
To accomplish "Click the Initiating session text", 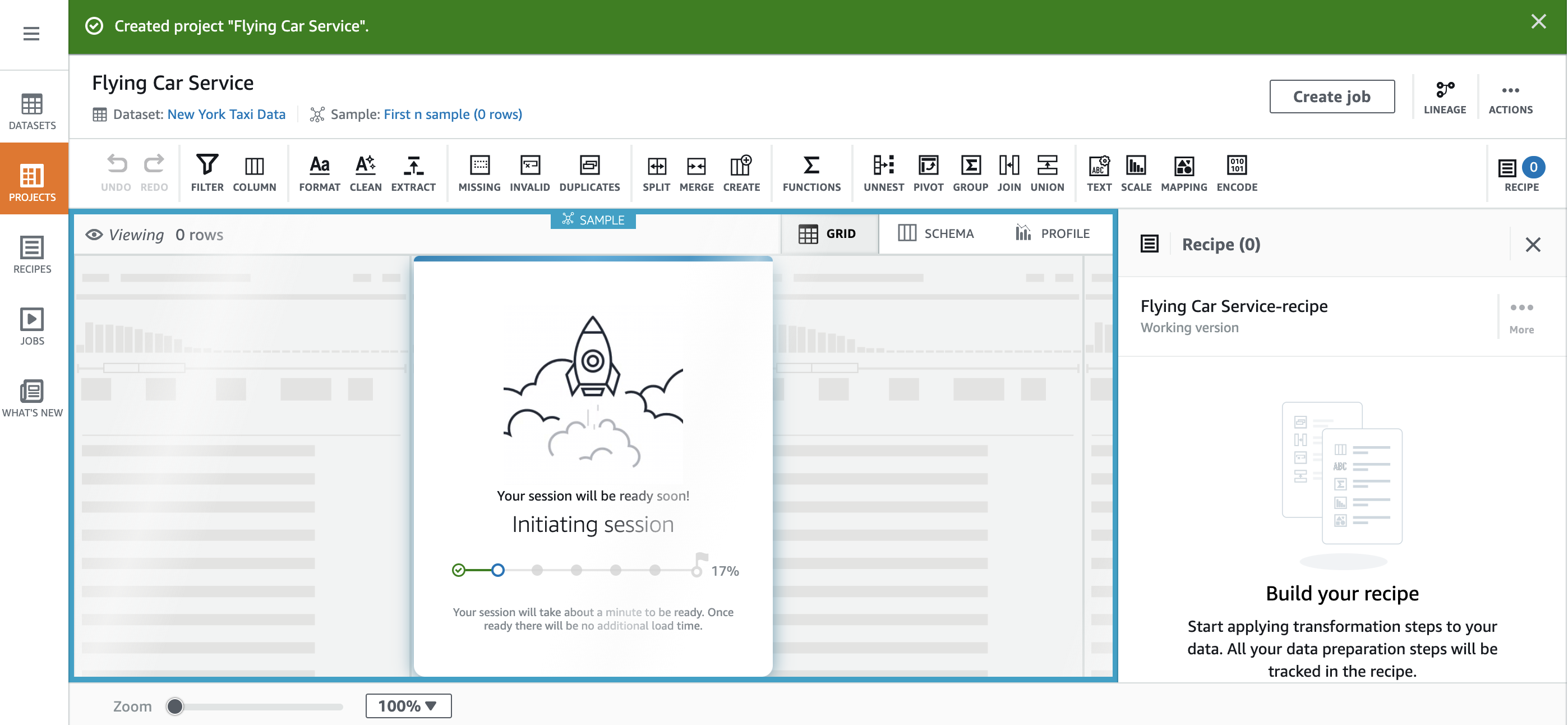I will [592, 524].
